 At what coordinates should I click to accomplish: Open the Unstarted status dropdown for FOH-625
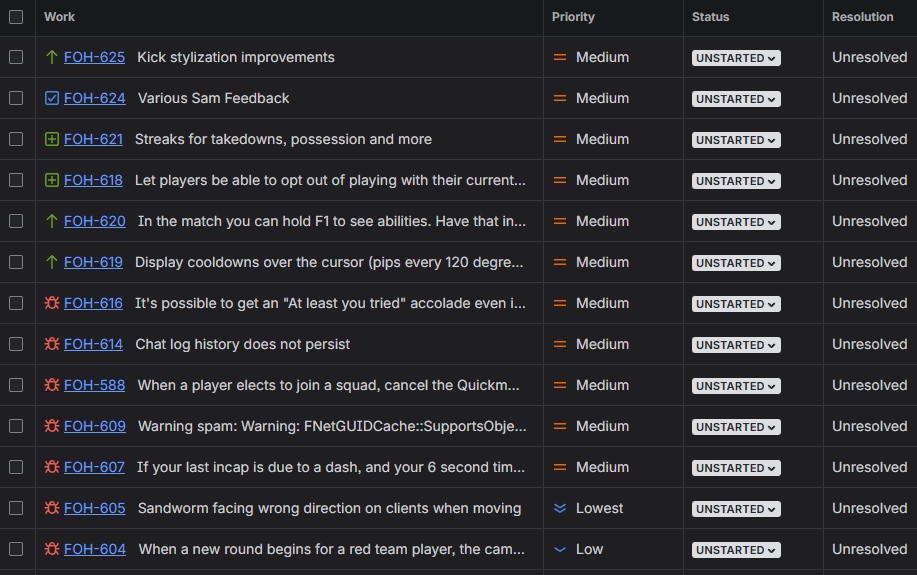tap(736, 58)
